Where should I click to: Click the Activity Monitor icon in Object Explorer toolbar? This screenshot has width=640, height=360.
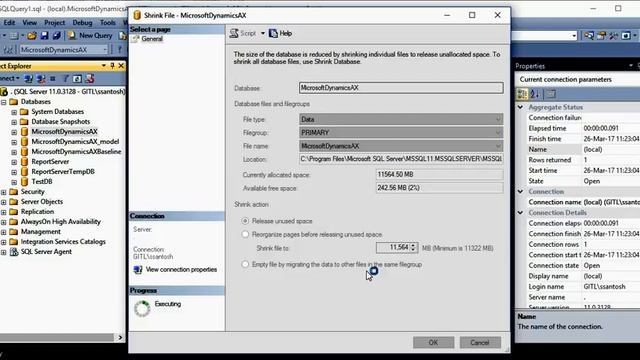point(90,78)
